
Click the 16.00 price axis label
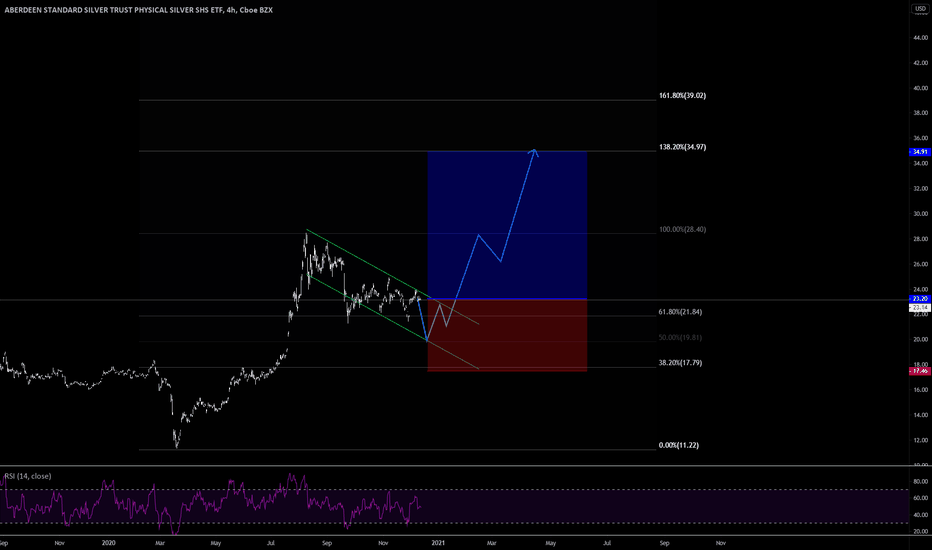coord(921,390)
